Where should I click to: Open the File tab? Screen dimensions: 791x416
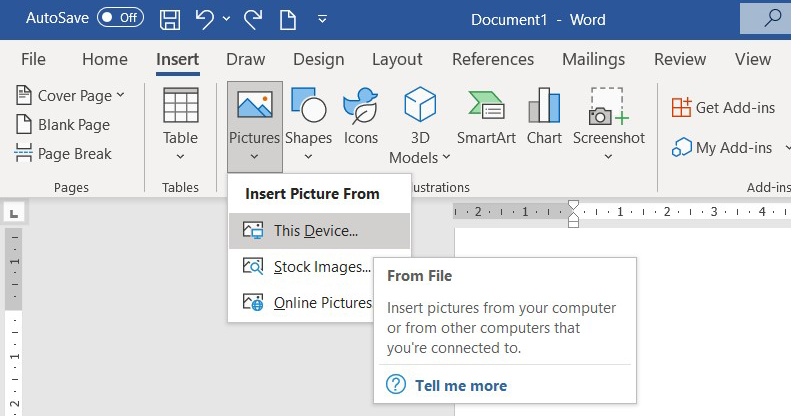(33, 60)
